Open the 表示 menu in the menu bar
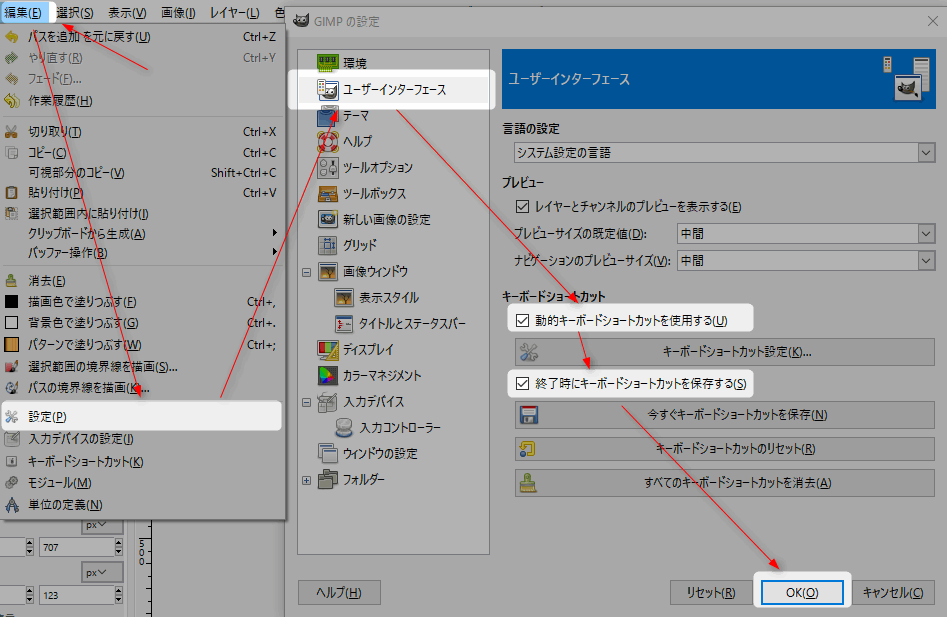Screen dimensions: 947x617 (127, 12)
